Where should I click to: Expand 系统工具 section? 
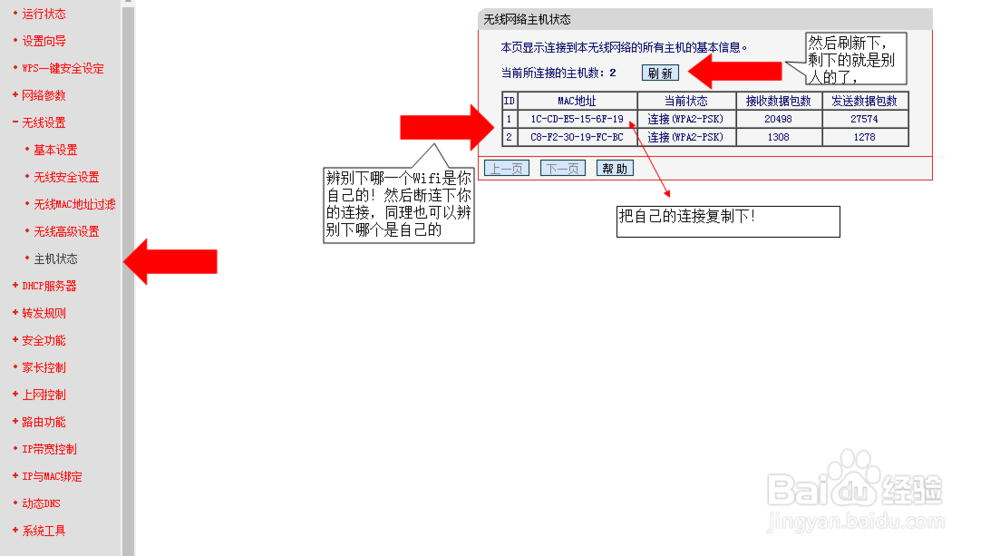pos(43,530)
